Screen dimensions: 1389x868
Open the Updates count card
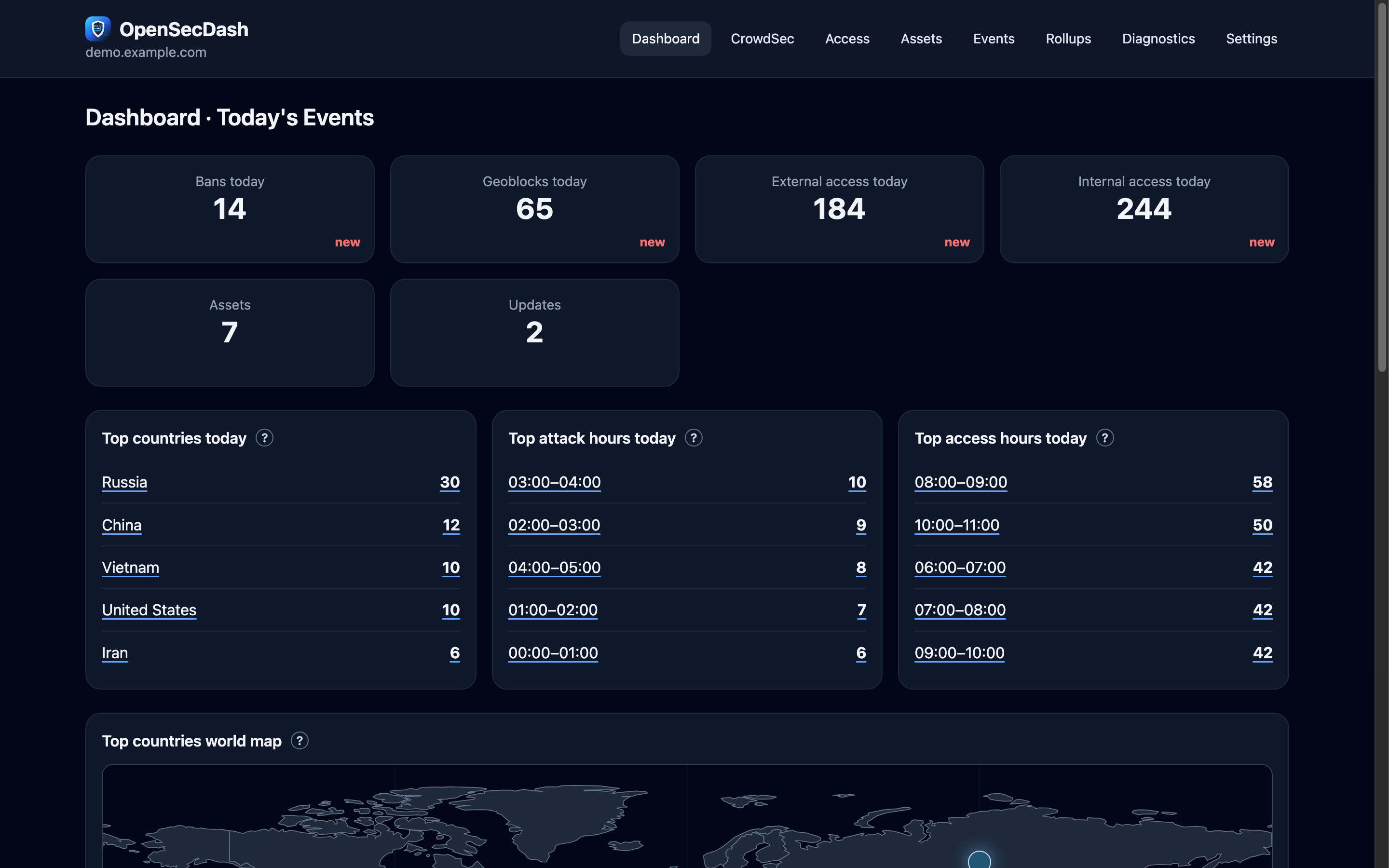point(534,332)
